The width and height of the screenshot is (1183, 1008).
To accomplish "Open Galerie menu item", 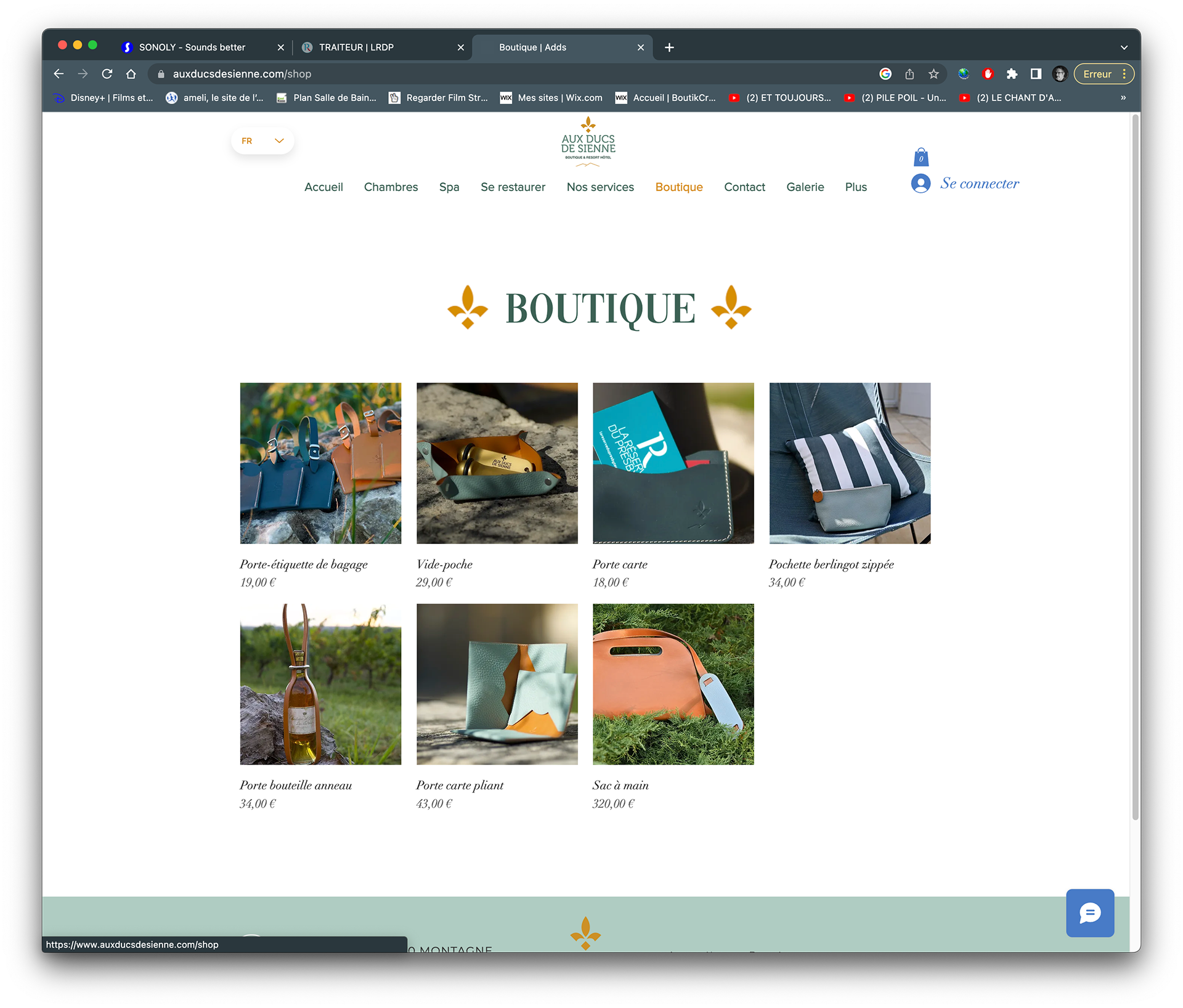I will (x=805, y=187).
